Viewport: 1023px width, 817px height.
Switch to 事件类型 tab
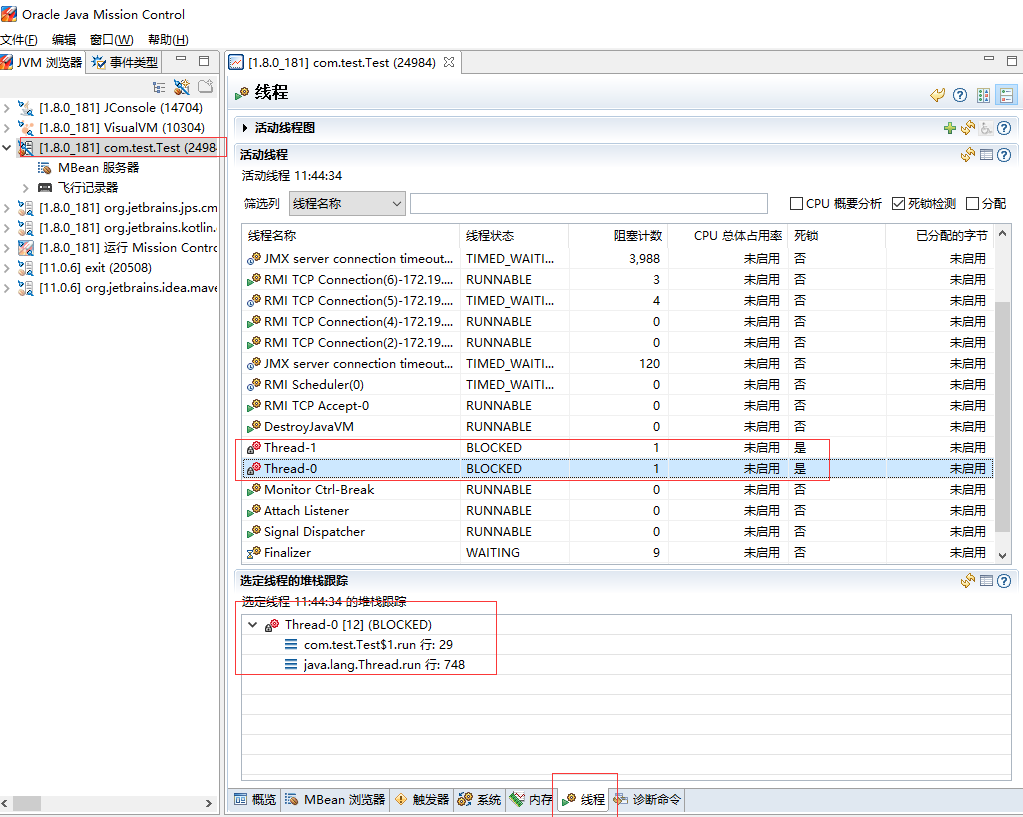(x=125, y=63)
